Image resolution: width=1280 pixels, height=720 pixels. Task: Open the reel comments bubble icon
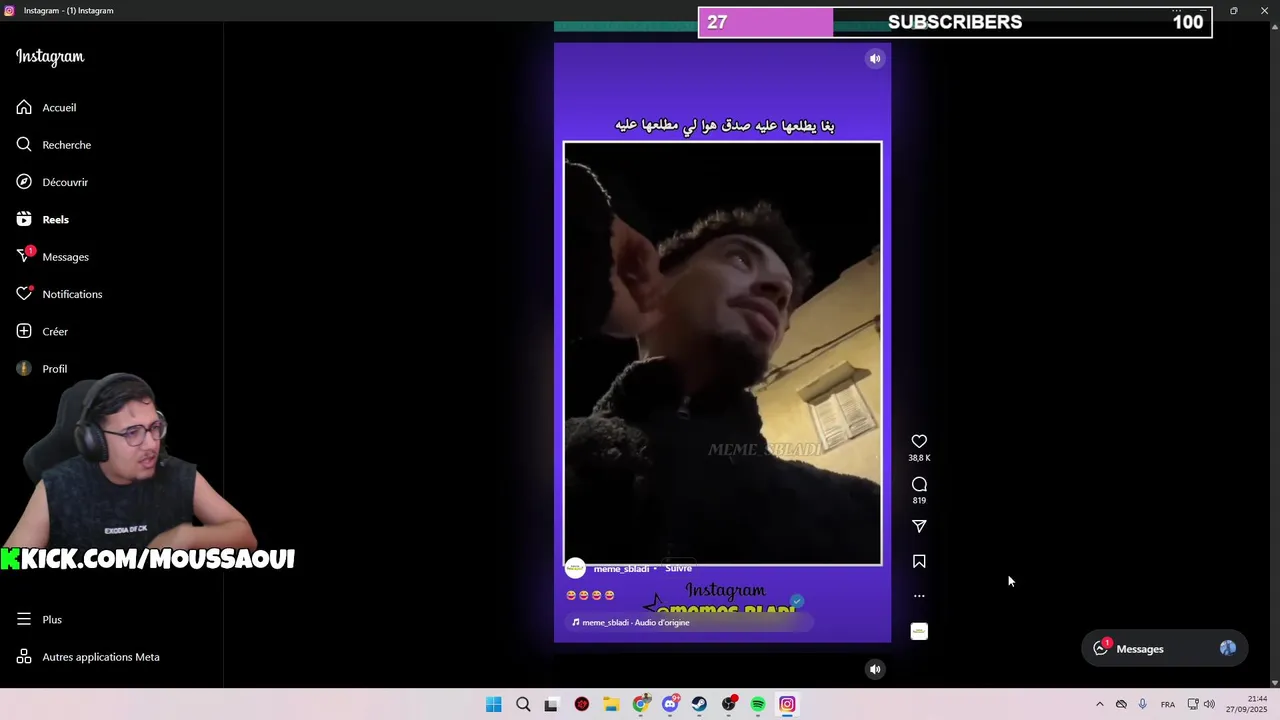(919, 484)
